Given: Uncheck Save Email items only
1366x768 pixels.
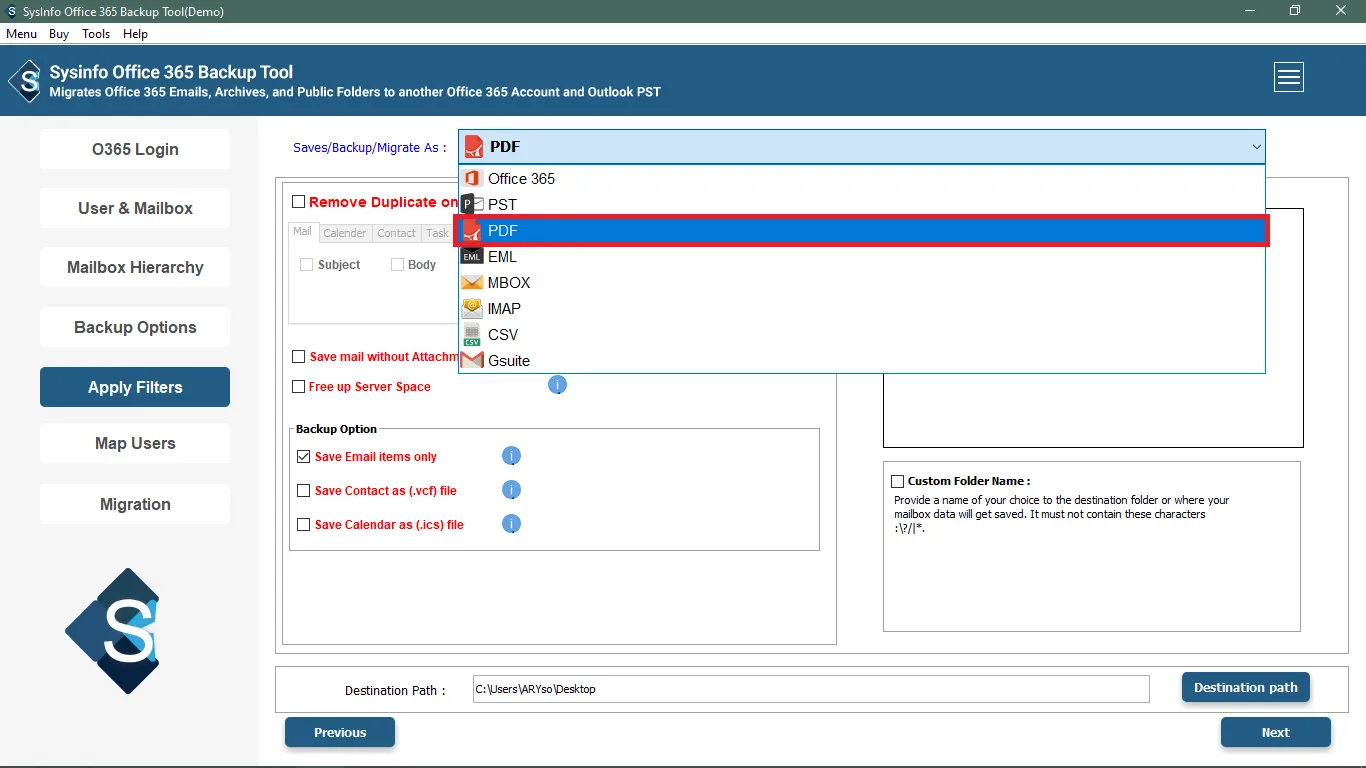Looking at the screenshot, I should click(304, 457).
